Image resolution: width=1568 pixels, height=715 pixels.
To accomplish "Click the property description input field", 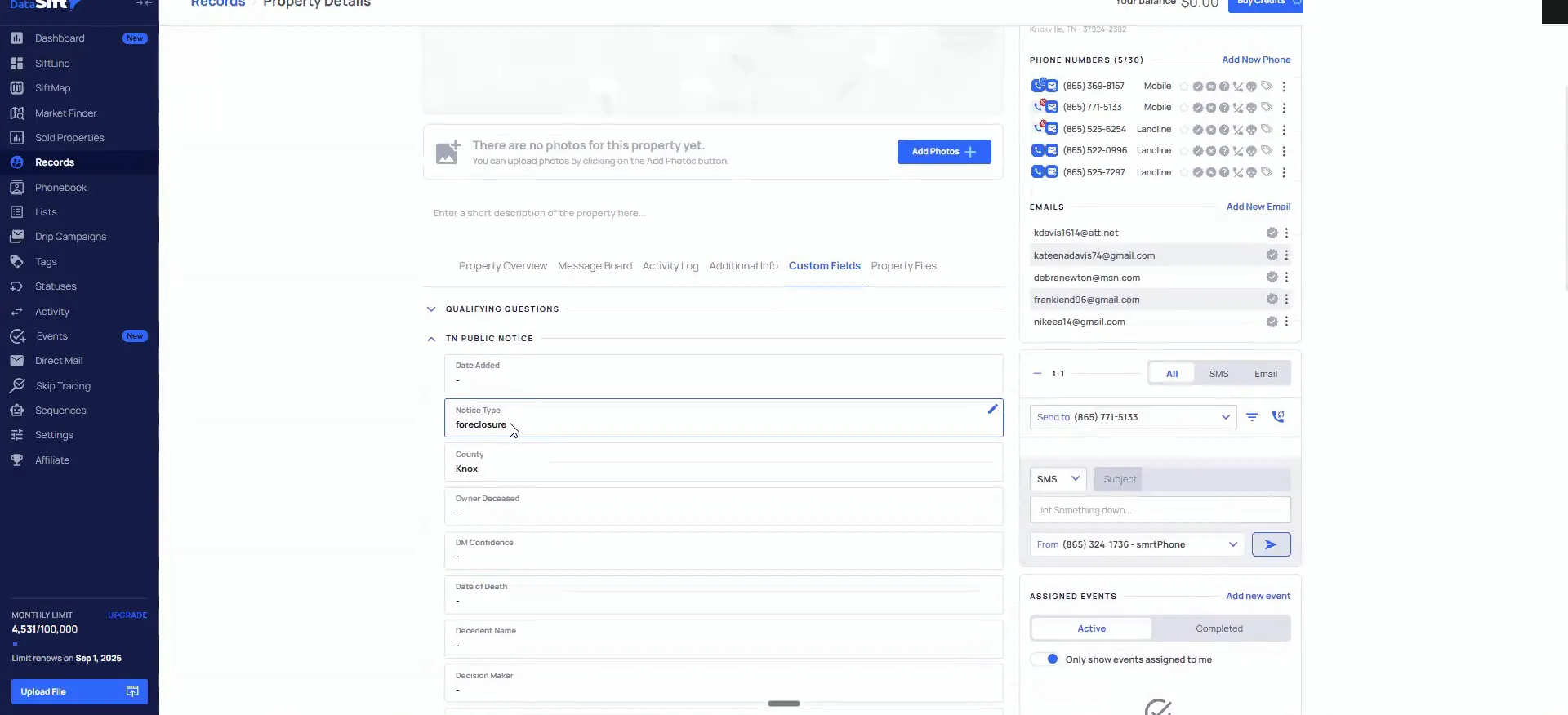I will point(713,213).
